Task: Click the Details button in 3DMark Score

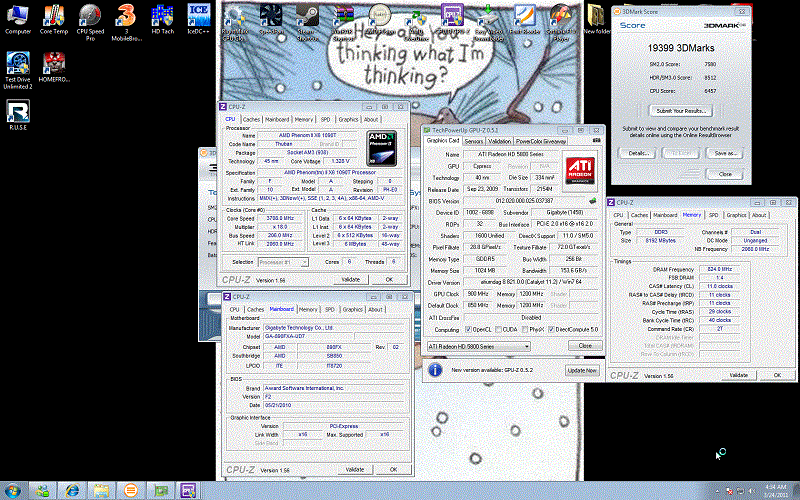Action: pyautogui.click(x=637, y=153)
